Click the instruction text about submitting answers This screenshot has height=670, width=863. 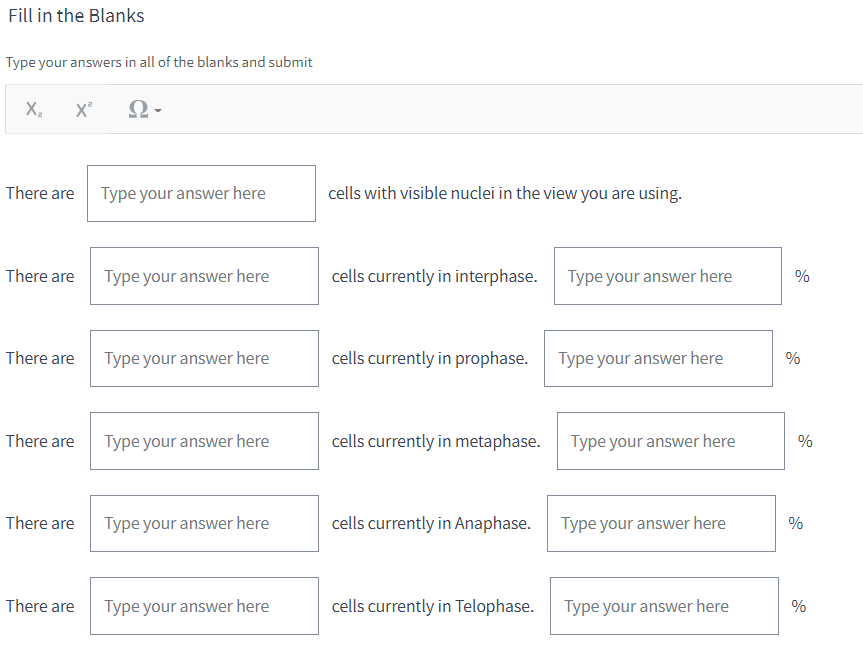coord(159,61)
